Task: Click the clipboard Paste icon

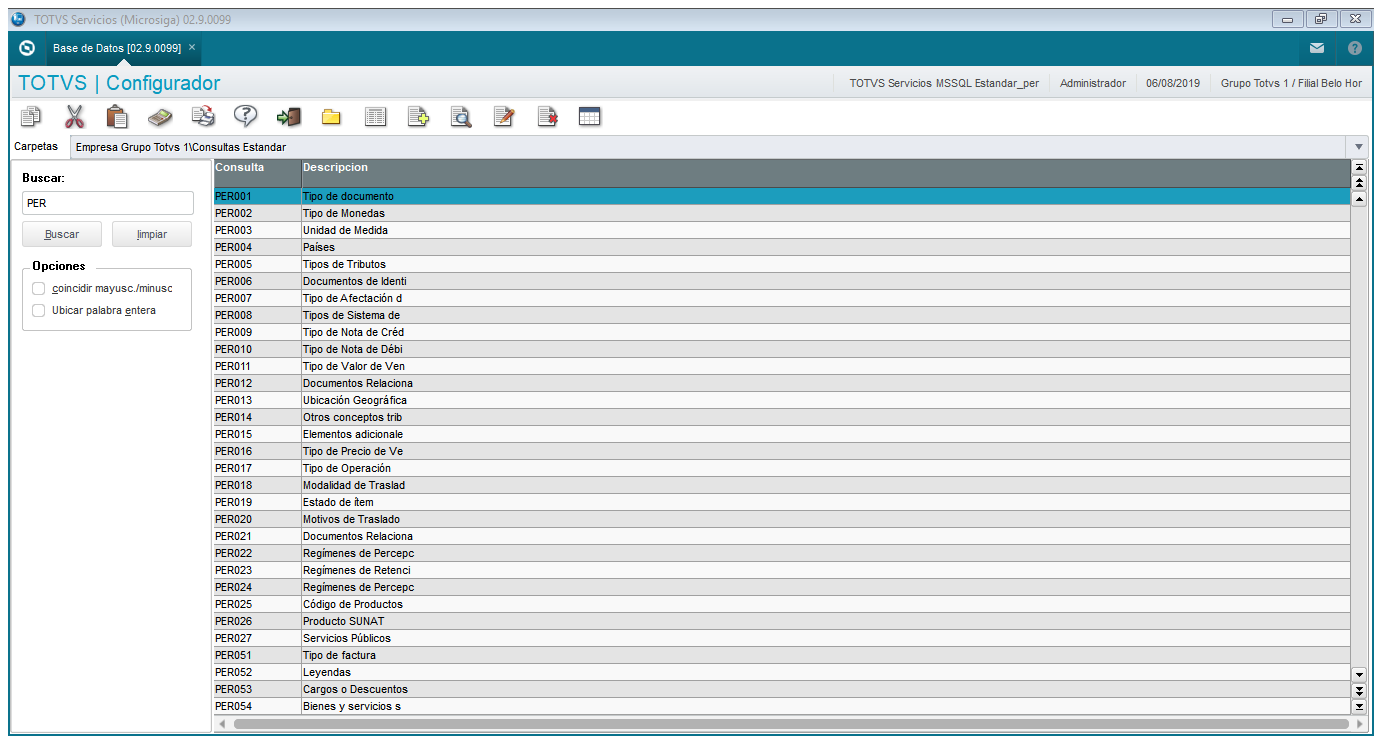Action: point(117,117)
